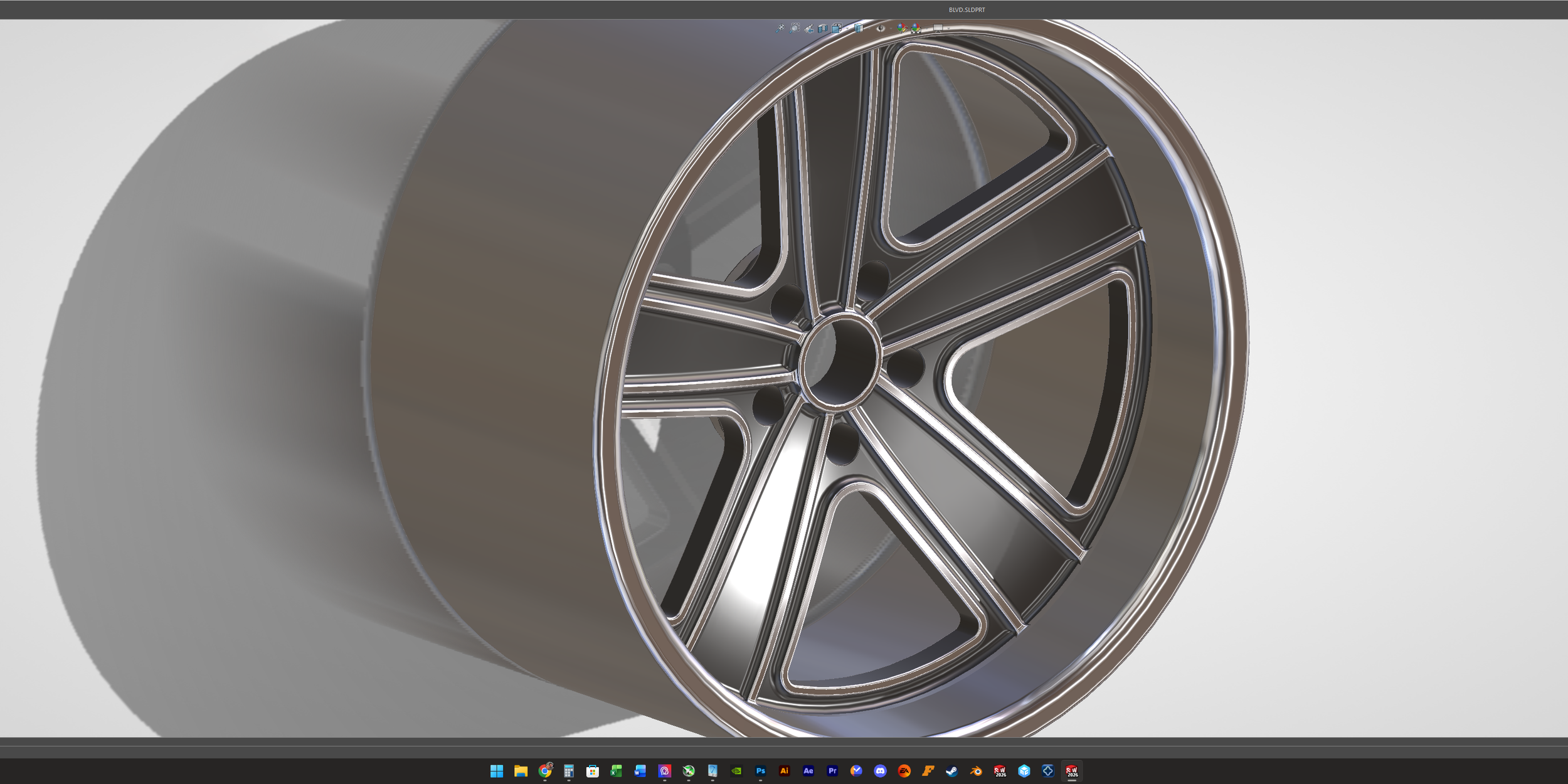
Task: Click the BLVD.SLDPRT title text
Action: click(967, 10)
